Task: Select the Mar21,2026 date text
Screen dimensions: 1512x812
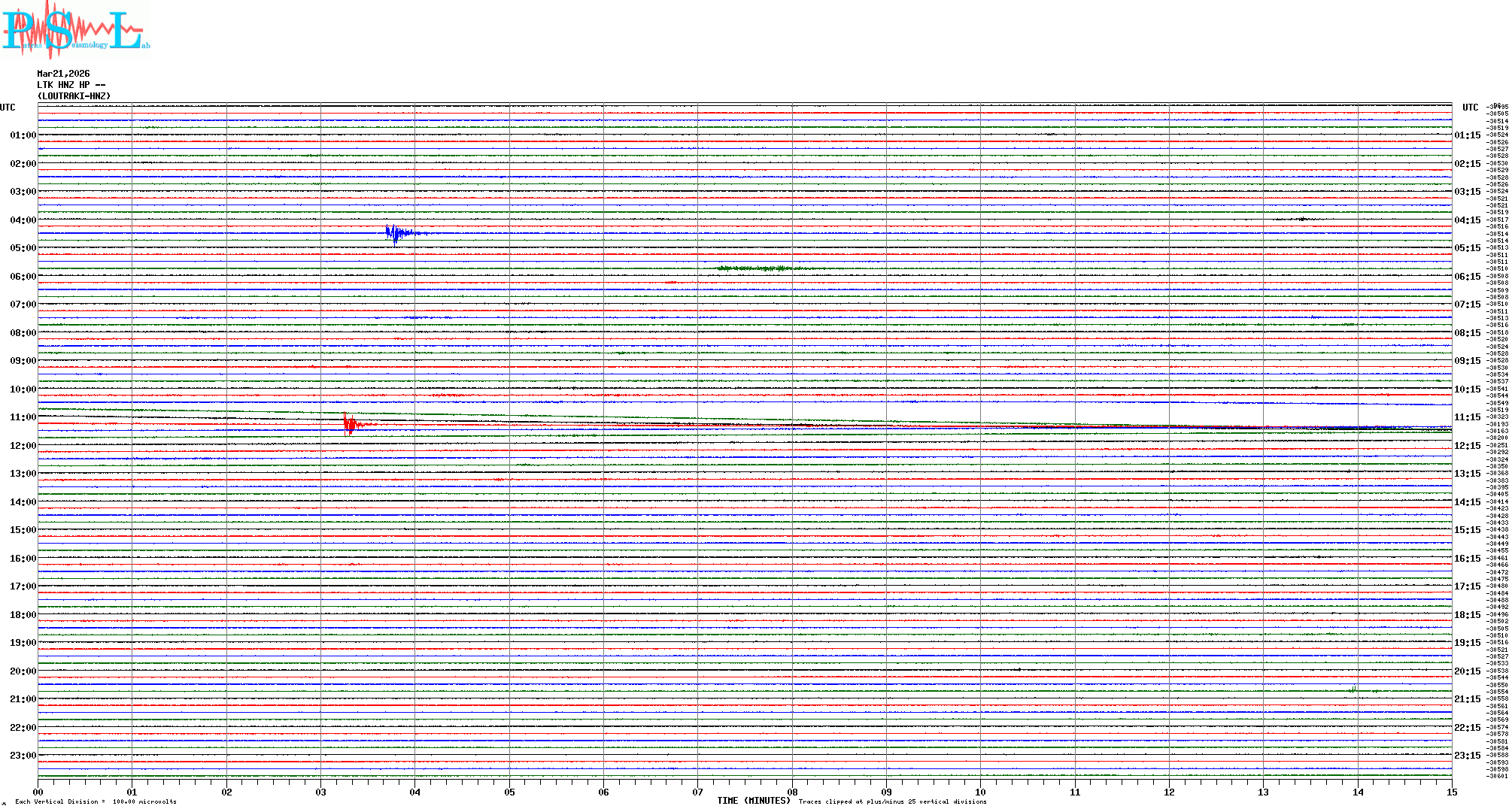Action: [63, 74]
